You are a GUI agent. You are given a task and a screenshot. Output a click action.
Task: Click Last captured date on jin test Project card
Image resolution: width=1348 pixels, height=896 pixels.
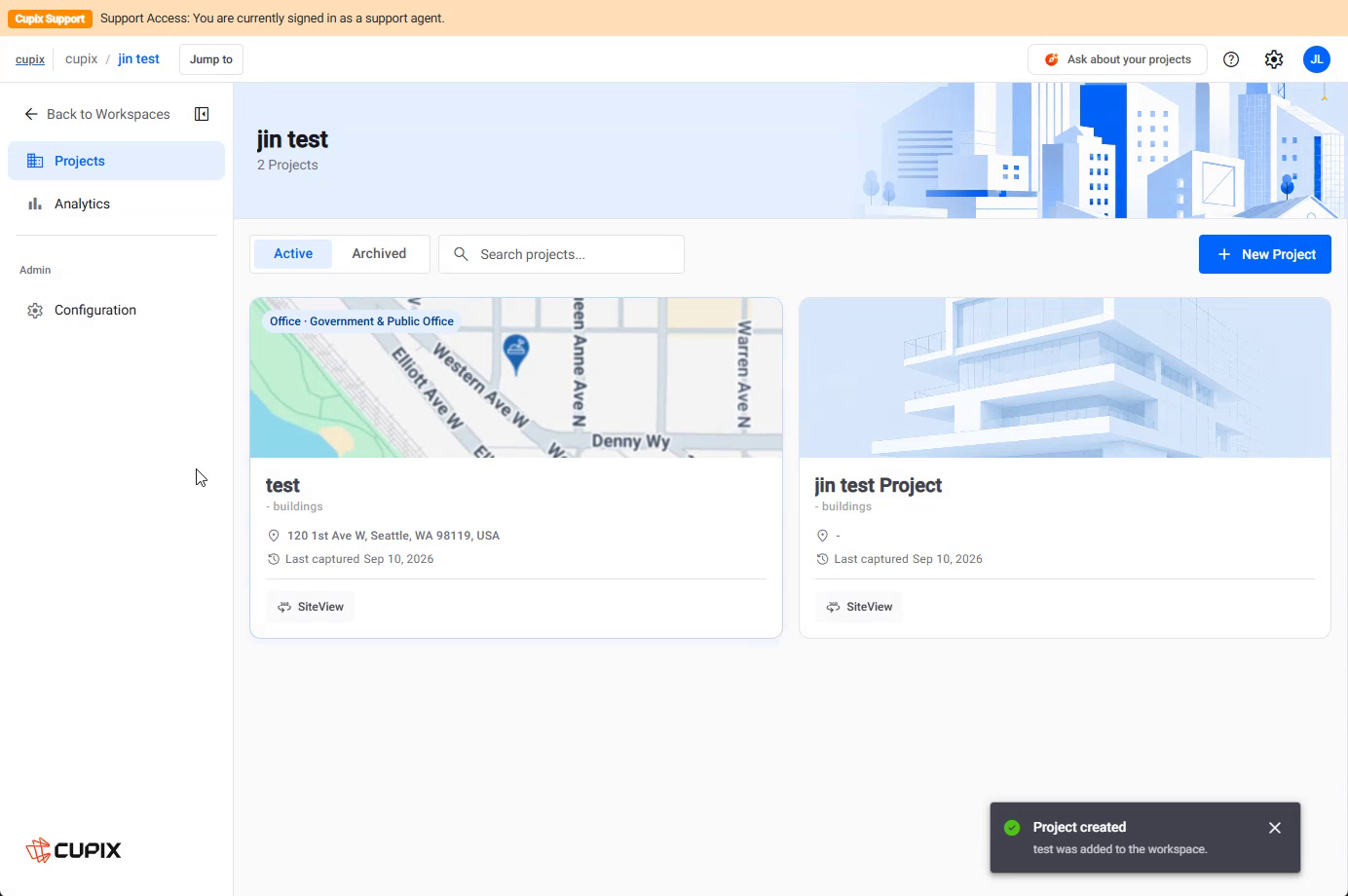click(908, 559)
